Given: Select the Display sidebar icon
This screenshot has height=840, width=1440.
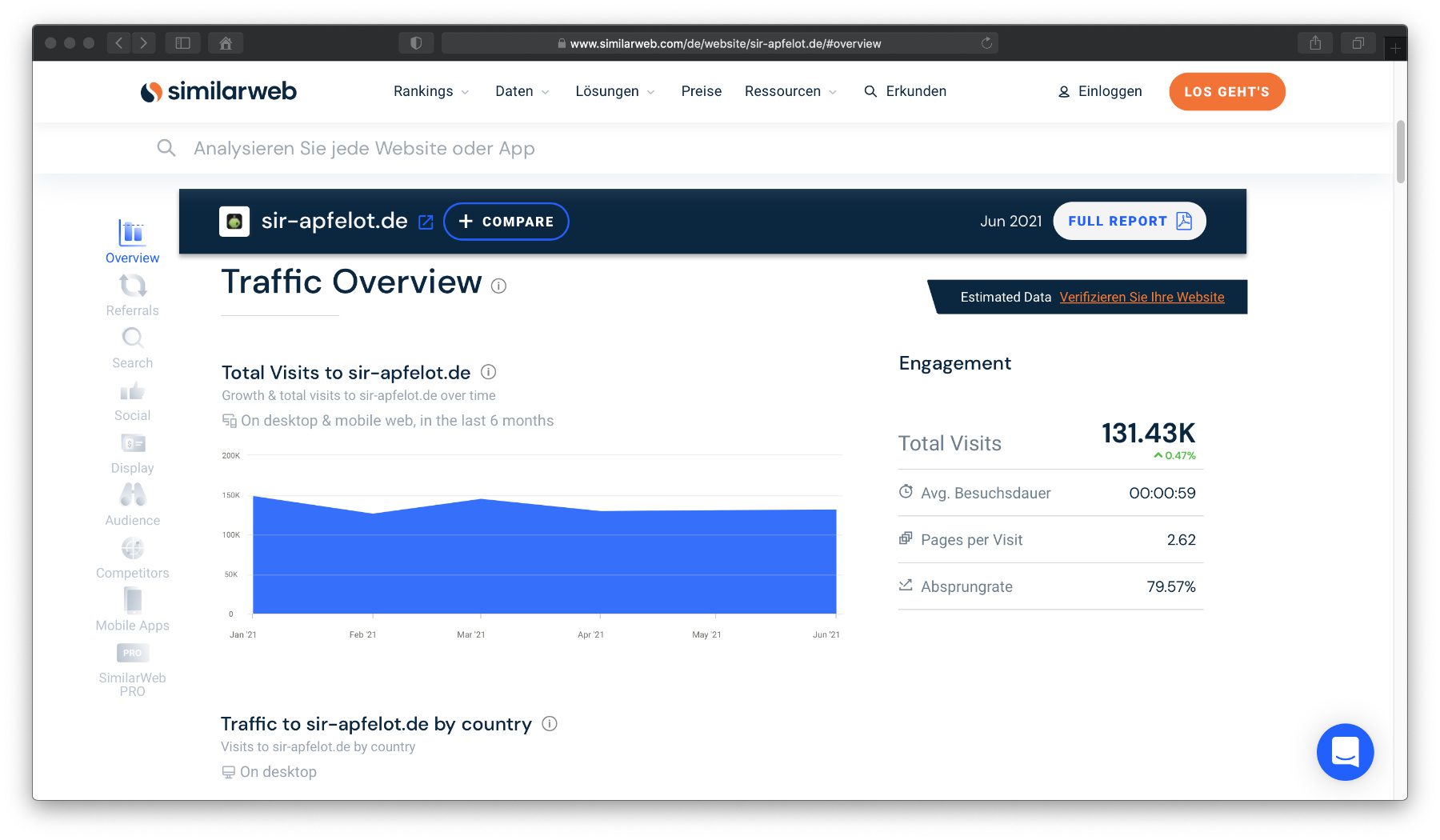Looking at the screenshot, I should coord(133,453).
